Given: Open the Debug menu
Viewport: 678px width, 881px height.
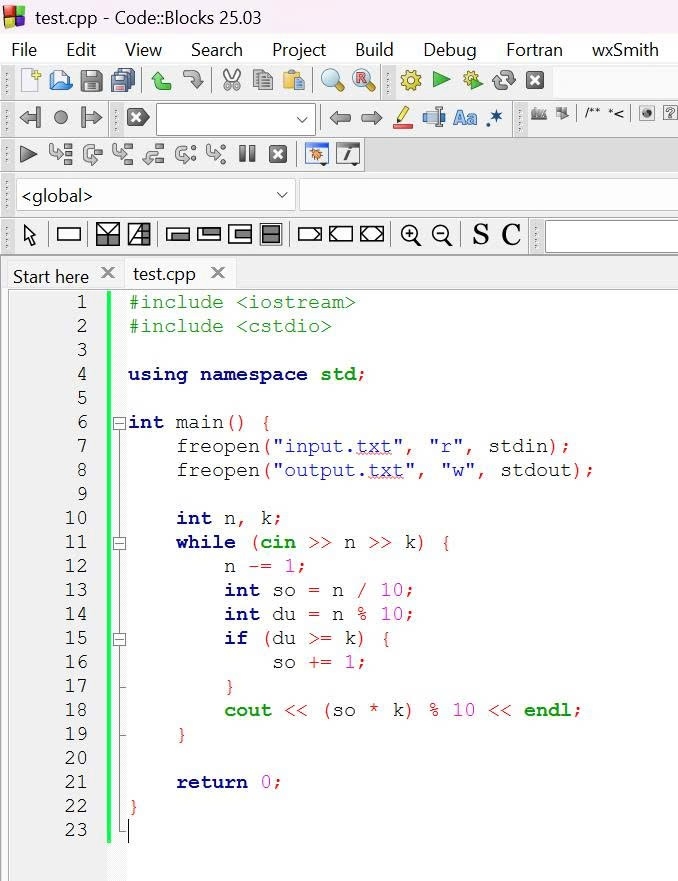Looking at the screenshot, I should tap(450, 50).
